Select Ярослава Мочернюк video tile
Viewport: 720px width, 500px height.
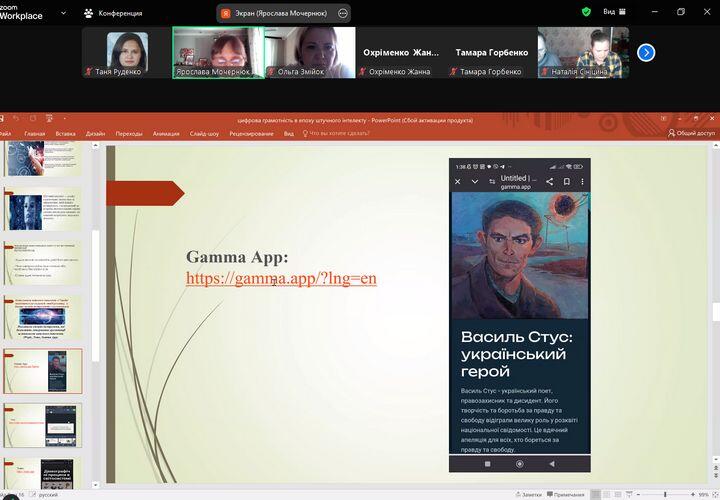click(x=218, y=52)
